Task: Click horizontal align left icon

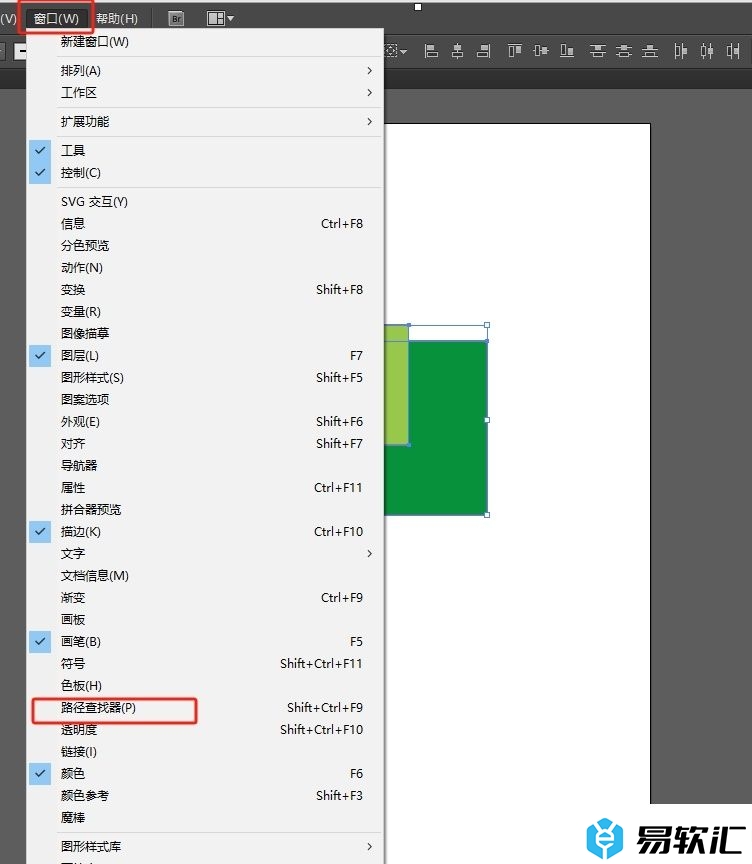Action: (x=431, y=51)
